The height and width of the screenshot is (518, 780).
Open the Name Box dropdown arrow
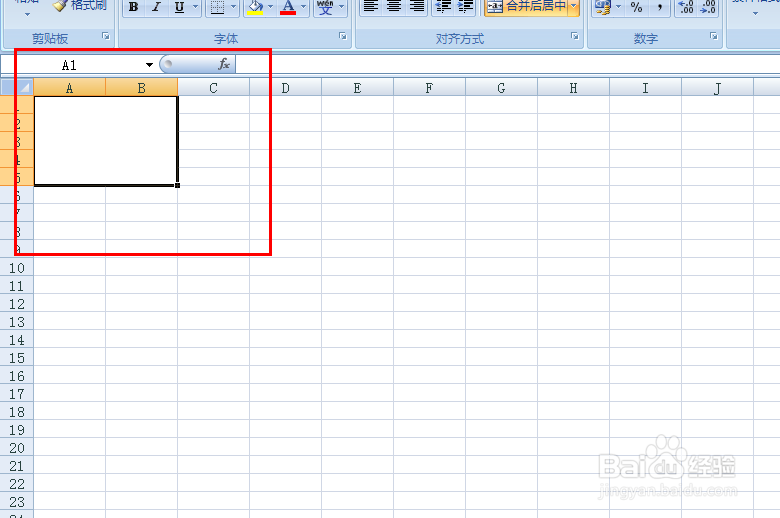tap(149, 65)
